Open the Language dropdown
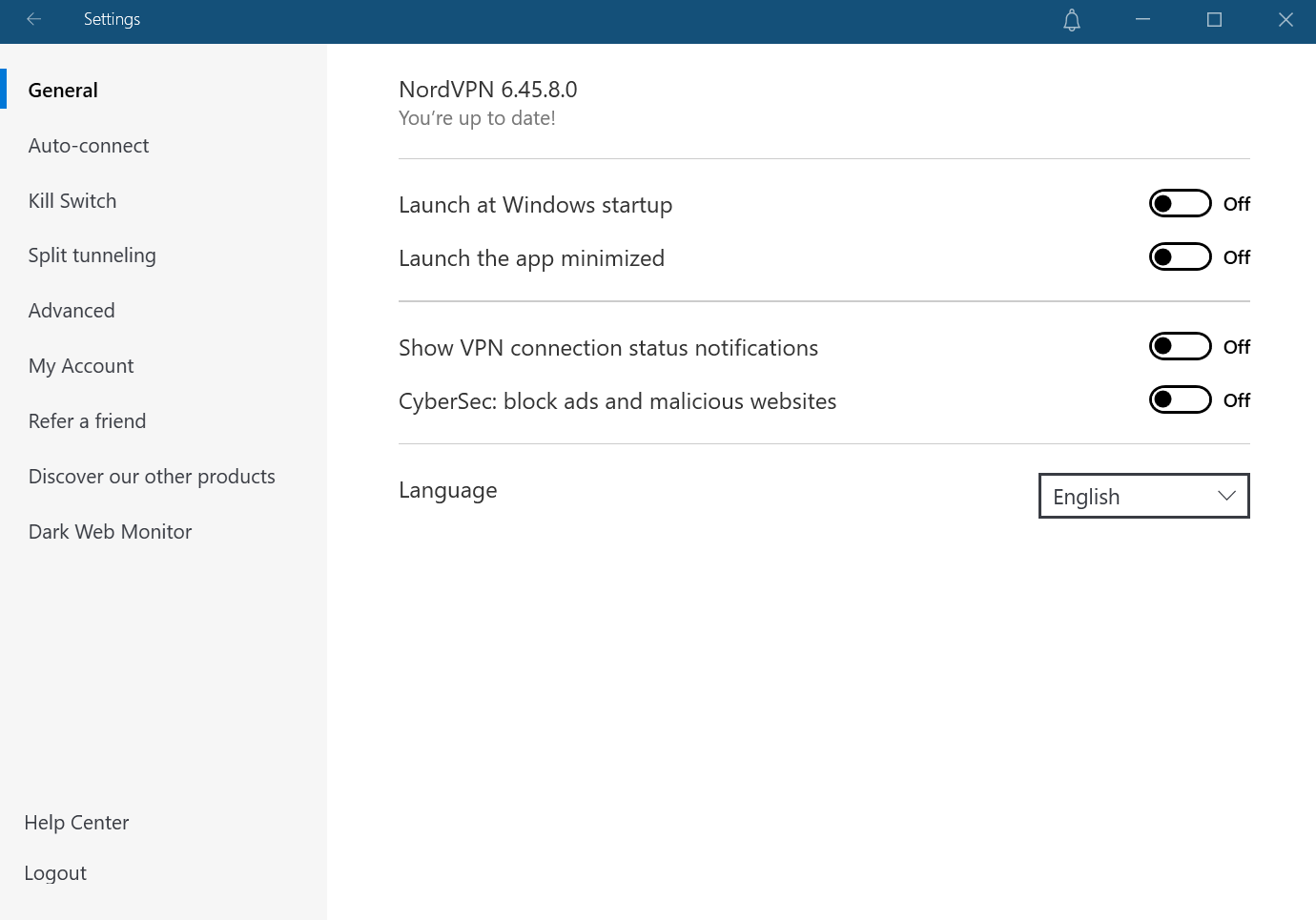The image size is (1316, 920). tap(1142, 497)
